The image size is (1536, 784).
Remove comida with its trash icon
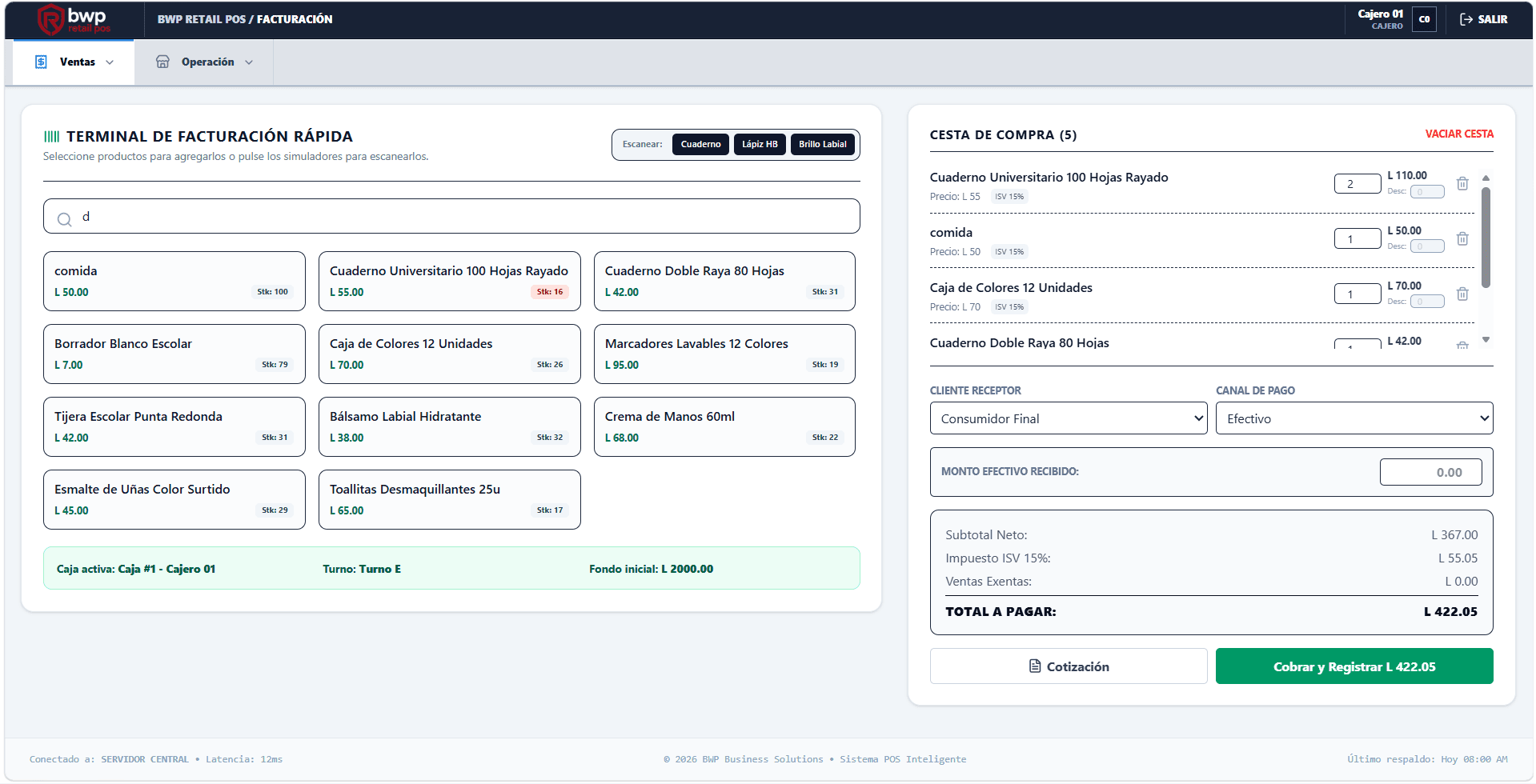[1462, 238]
